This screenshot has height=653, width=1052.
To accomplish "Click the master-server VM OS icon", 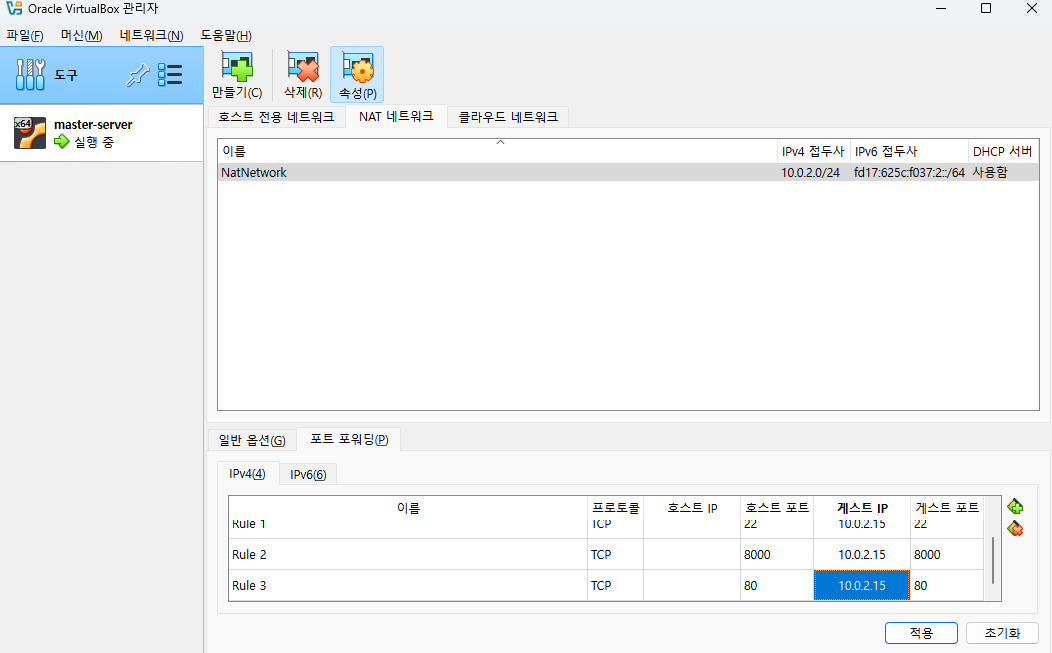I will click(x=30, y=133).
